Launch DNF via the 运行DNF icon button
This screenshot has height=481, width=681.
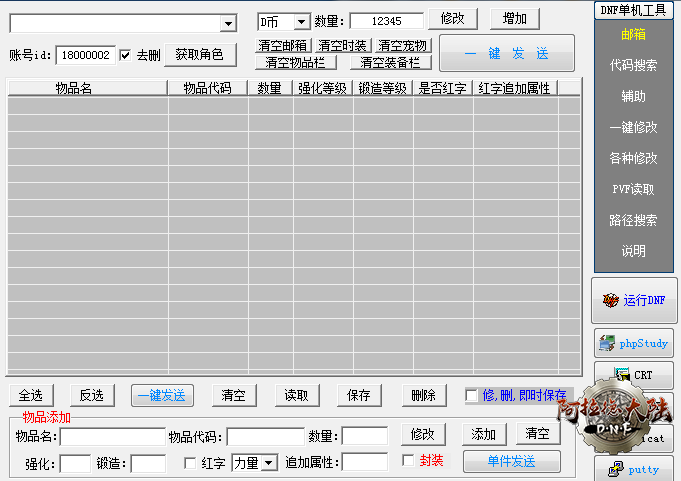(634, 300)
